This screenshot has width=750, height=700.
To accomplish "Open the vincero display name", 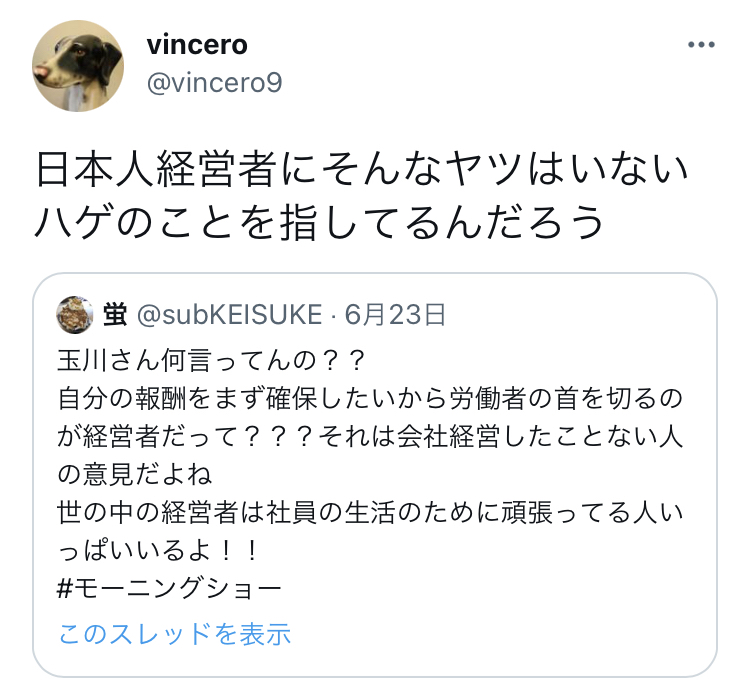I will click(x=197, y=45).
